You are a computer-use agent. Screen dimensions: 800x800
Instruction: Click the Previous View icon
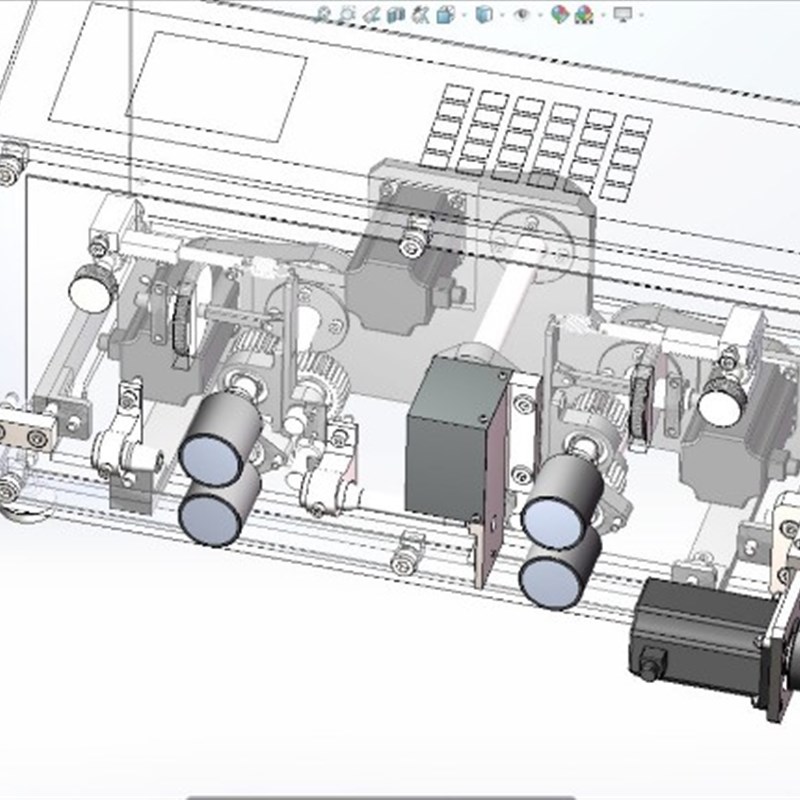tap(371, 13)
